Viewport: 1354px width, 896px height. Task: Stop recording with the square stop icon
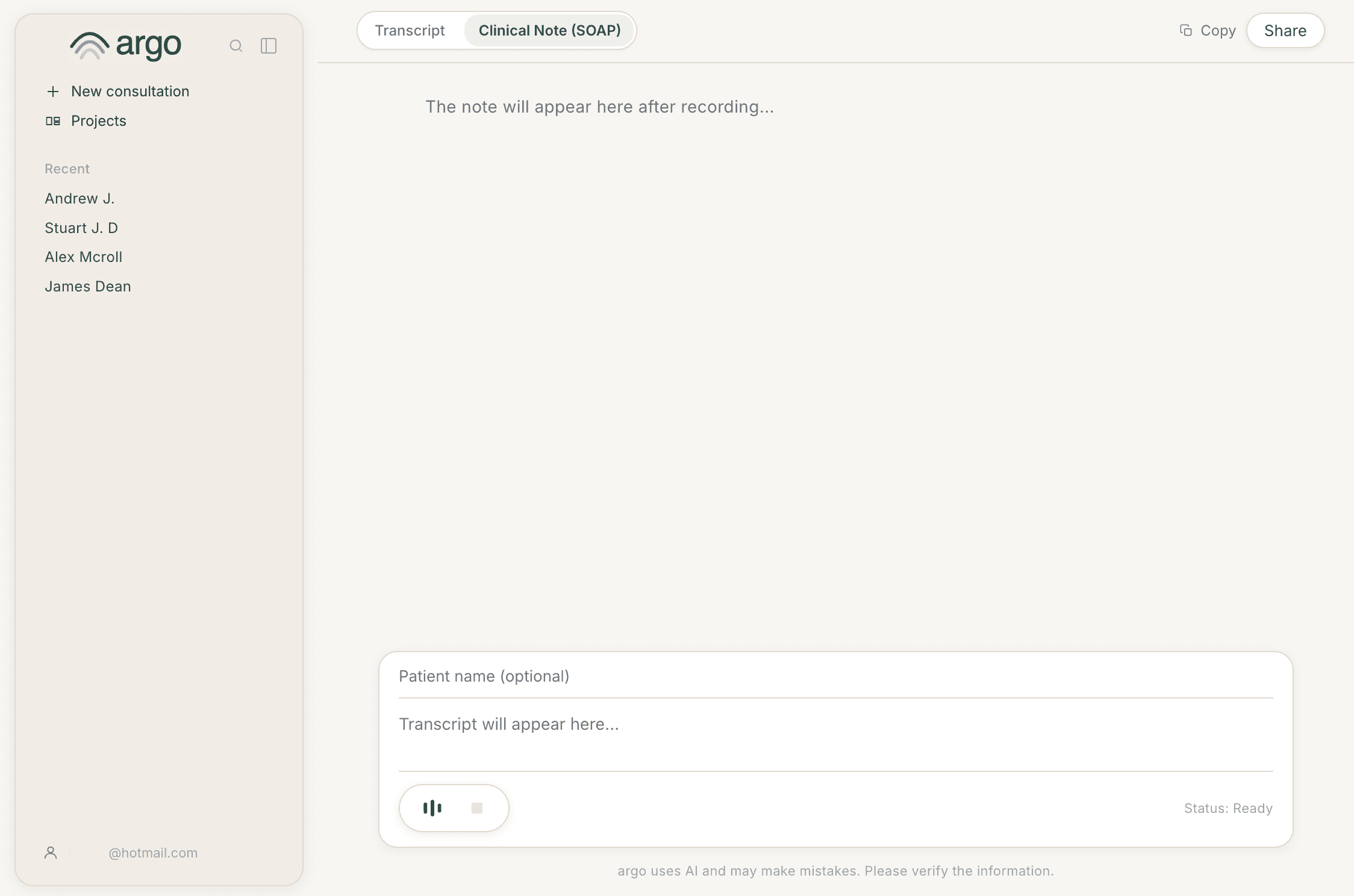(x=476, y=807)
